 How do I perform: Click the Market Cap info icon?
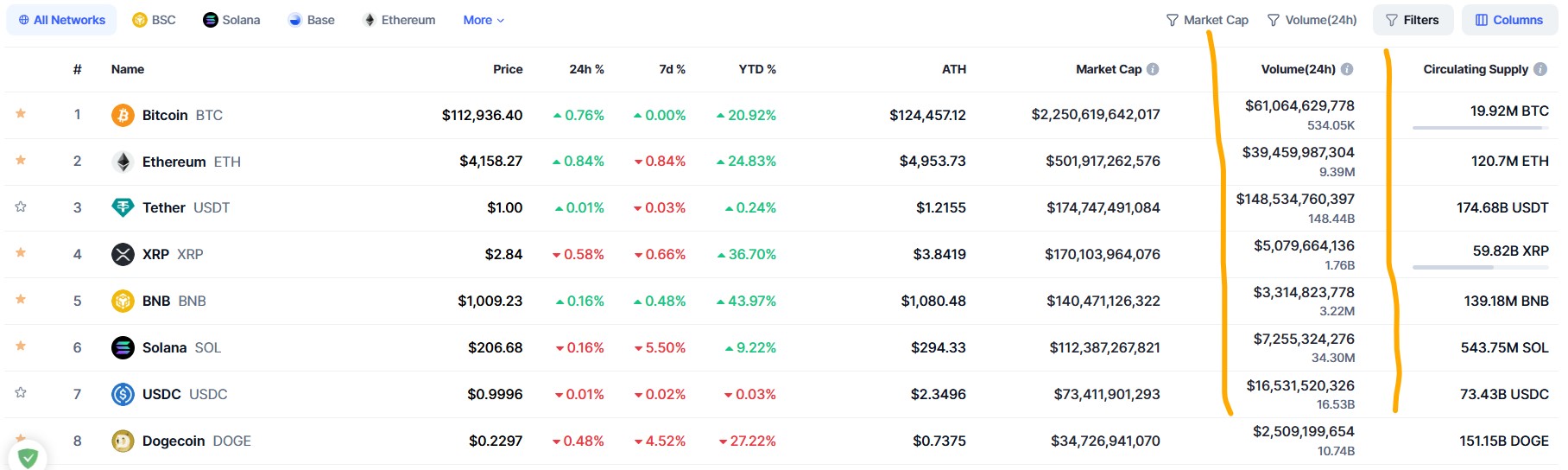(1153, 69)
